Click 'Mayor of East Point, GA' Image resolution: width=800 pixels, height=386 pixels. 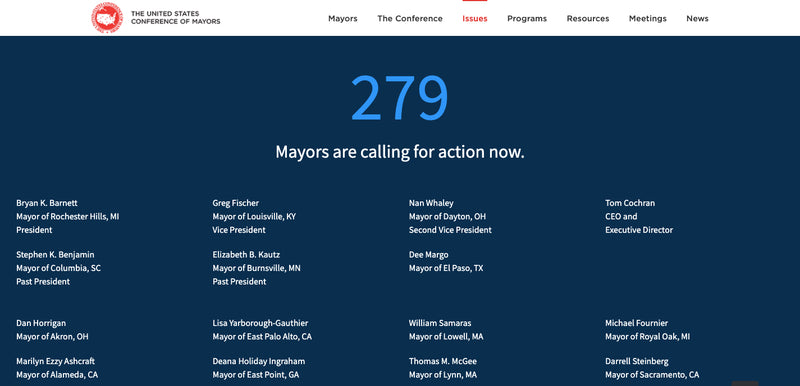[x=256, y=375]
